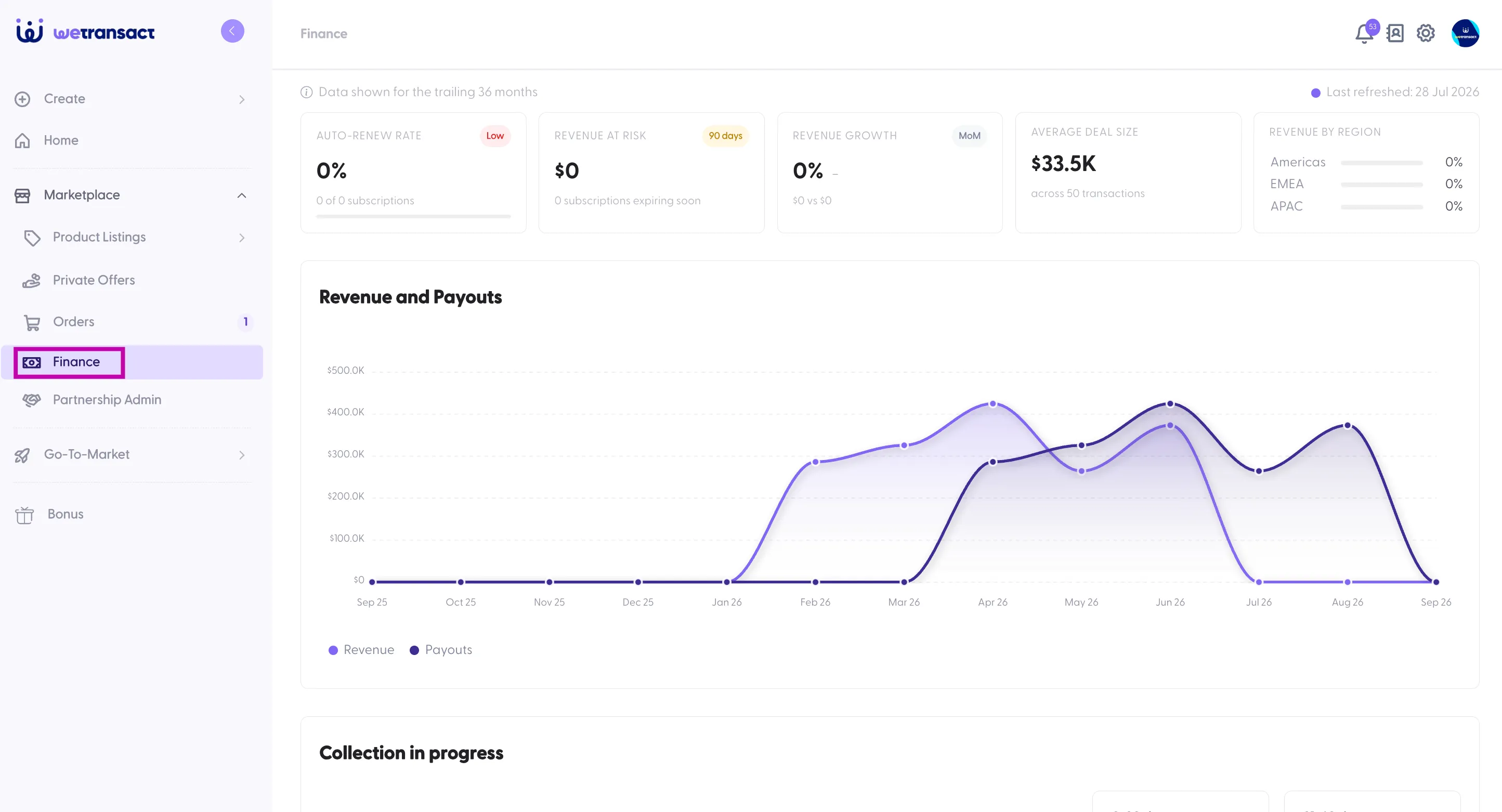Expand the Product Listings chevron

pyautogui.click(x=241, y=238)
